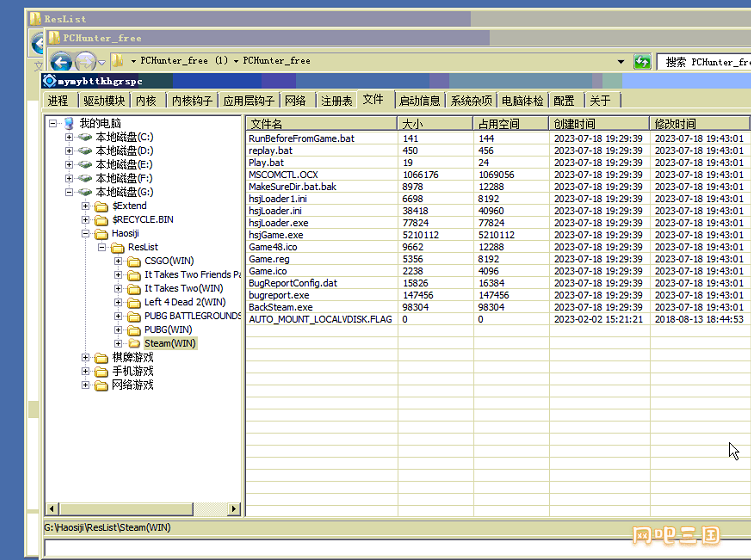
Task: Click the My Computer icon in tree
Action: click(x=68, y=123)
